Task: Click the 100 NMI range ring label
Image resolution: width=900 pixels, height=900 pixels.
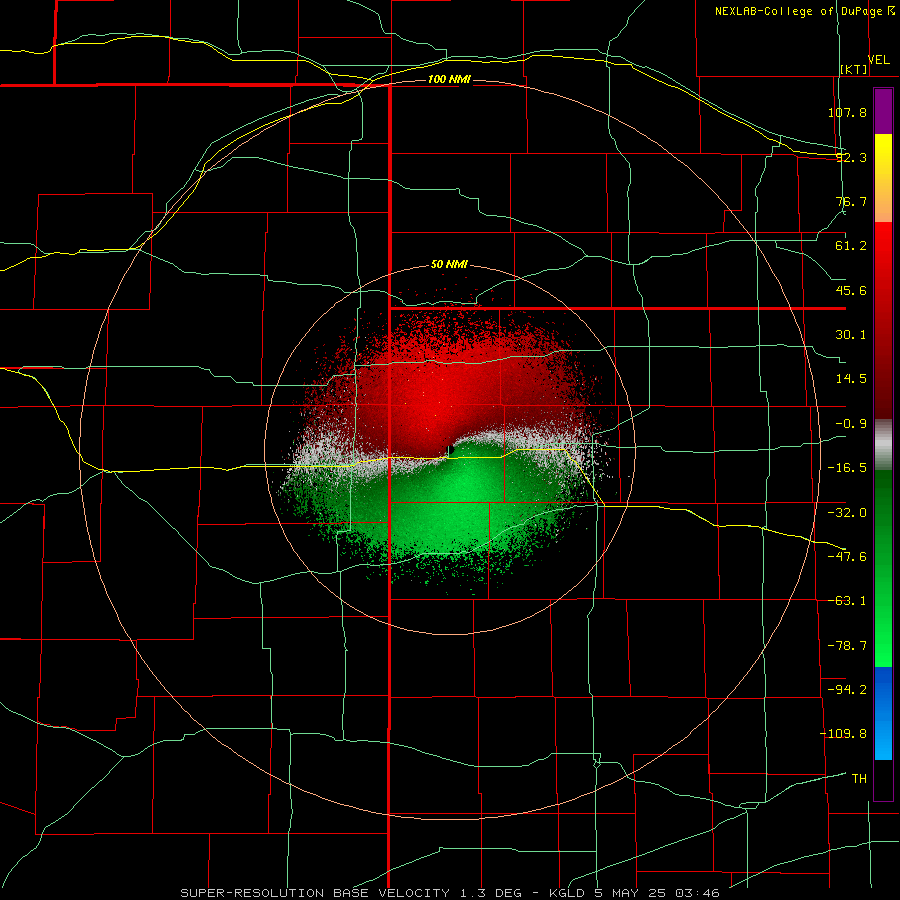Action: click(x=449, y=79)
